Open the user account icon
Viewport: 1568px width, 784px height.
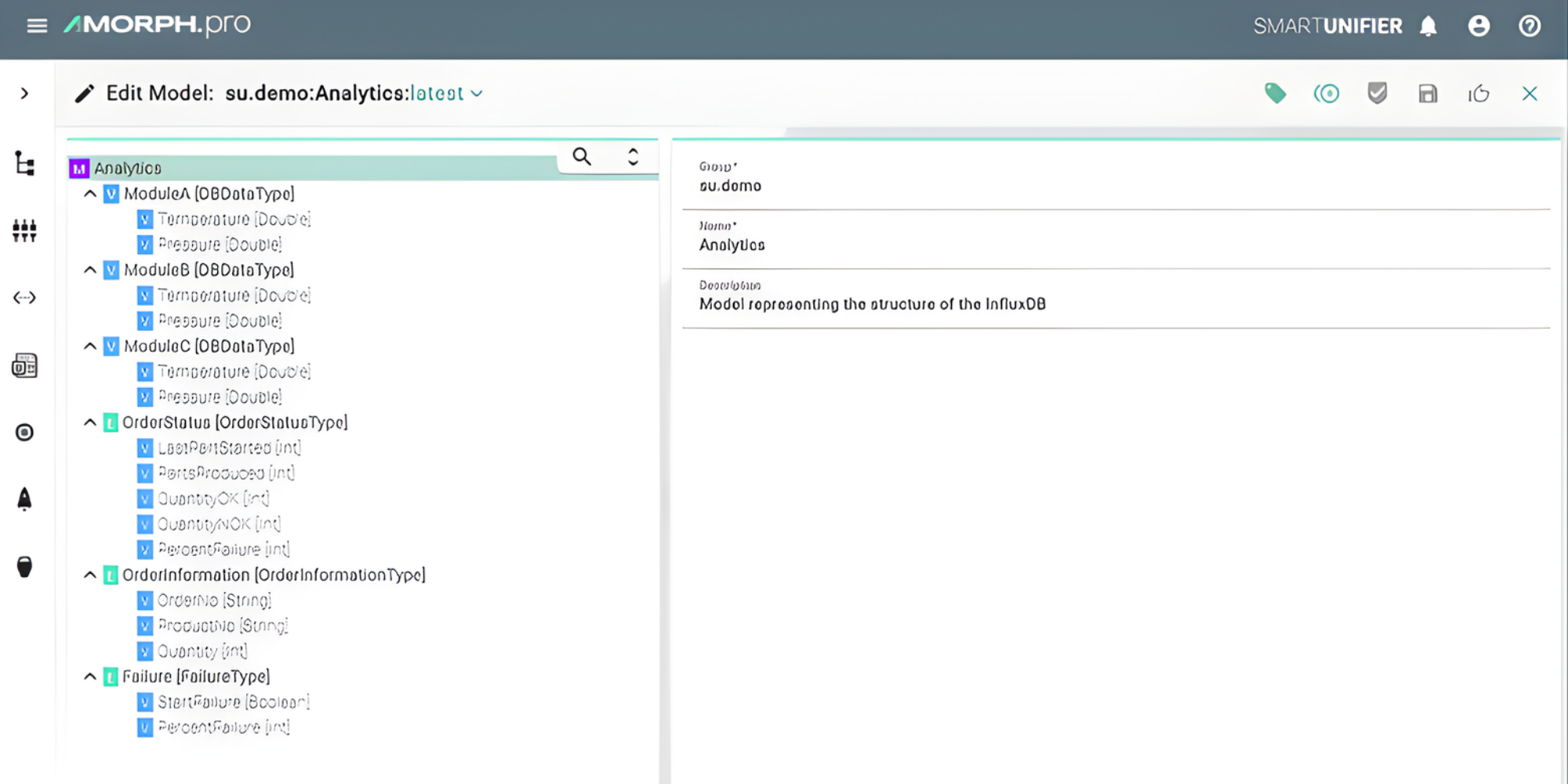pyautogui.click(x=1479, y=26)
